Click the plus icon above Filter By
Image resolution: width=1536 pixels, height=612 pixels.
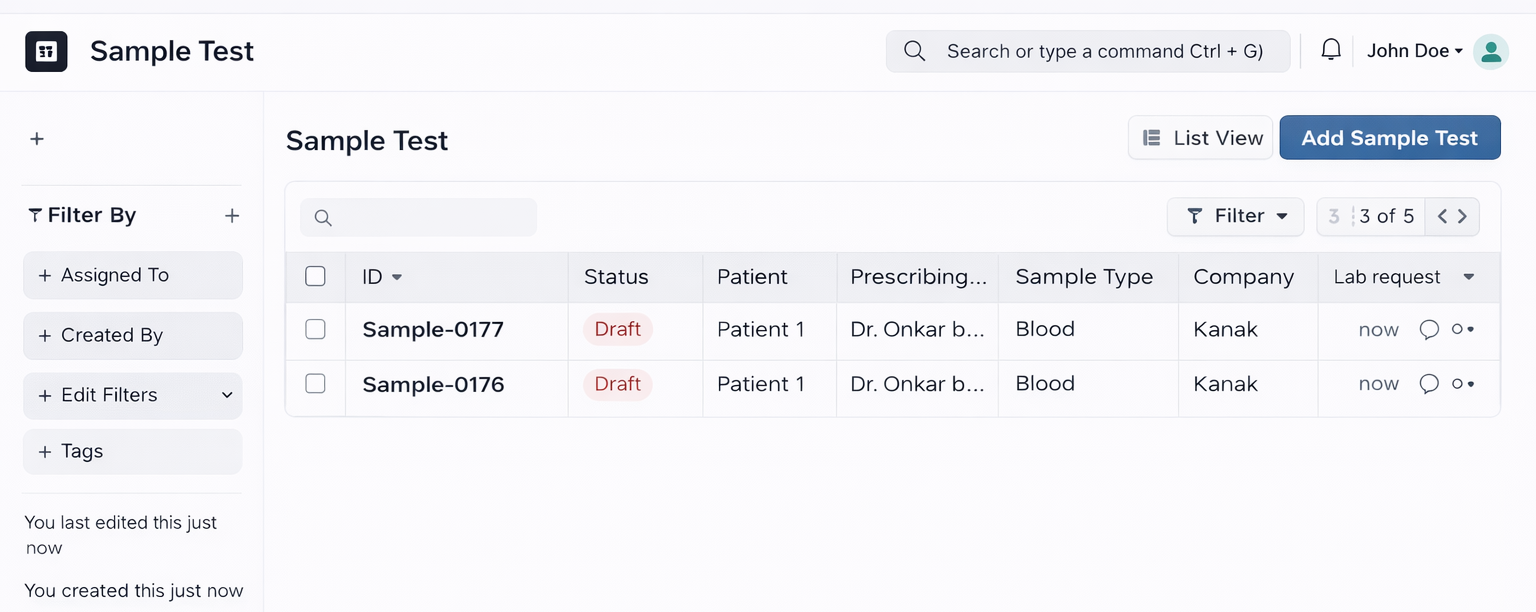tap(37, 138)
